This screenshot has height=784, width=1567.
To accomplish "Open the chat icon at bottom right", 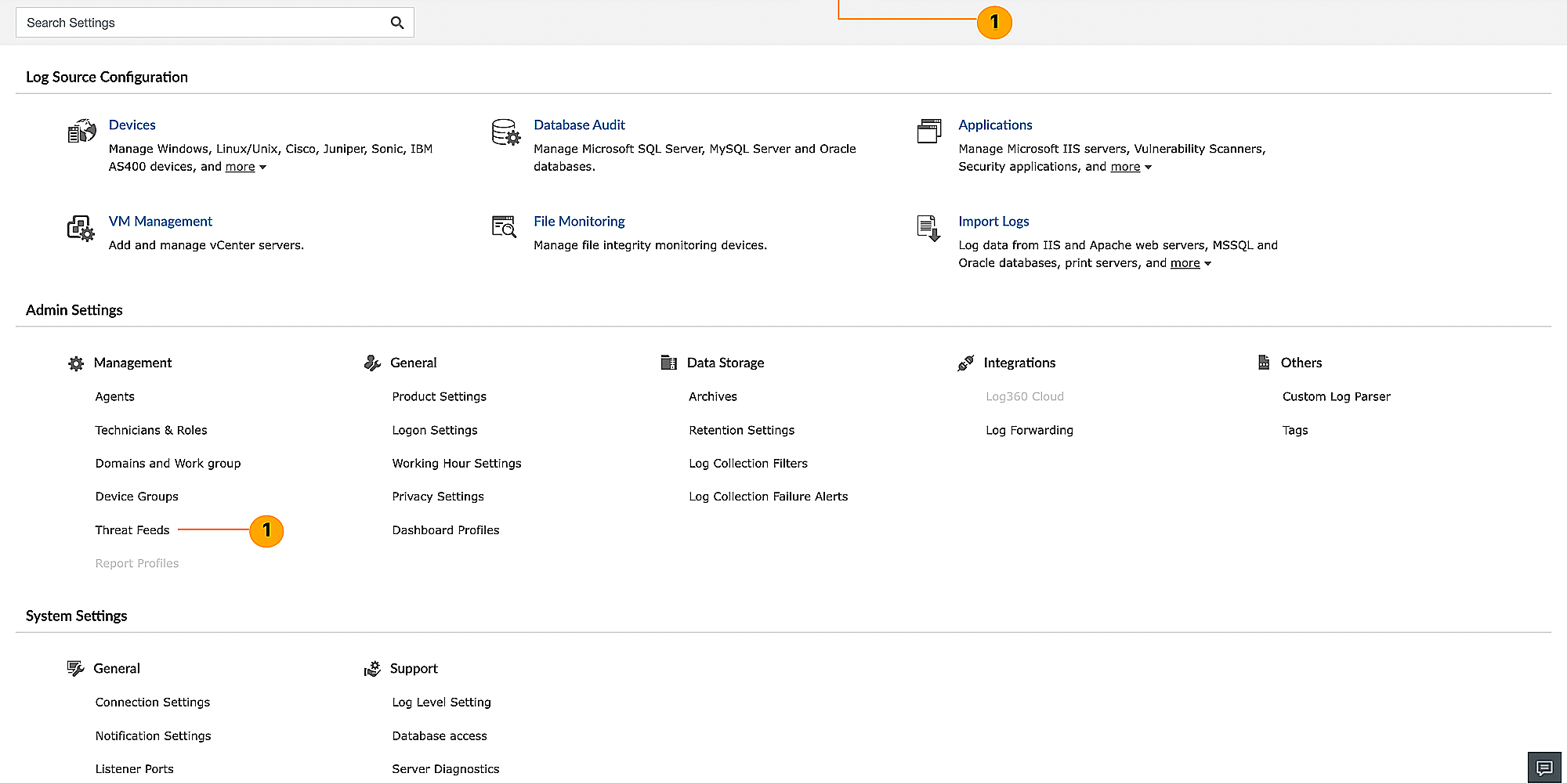I will coord(1544,768).
